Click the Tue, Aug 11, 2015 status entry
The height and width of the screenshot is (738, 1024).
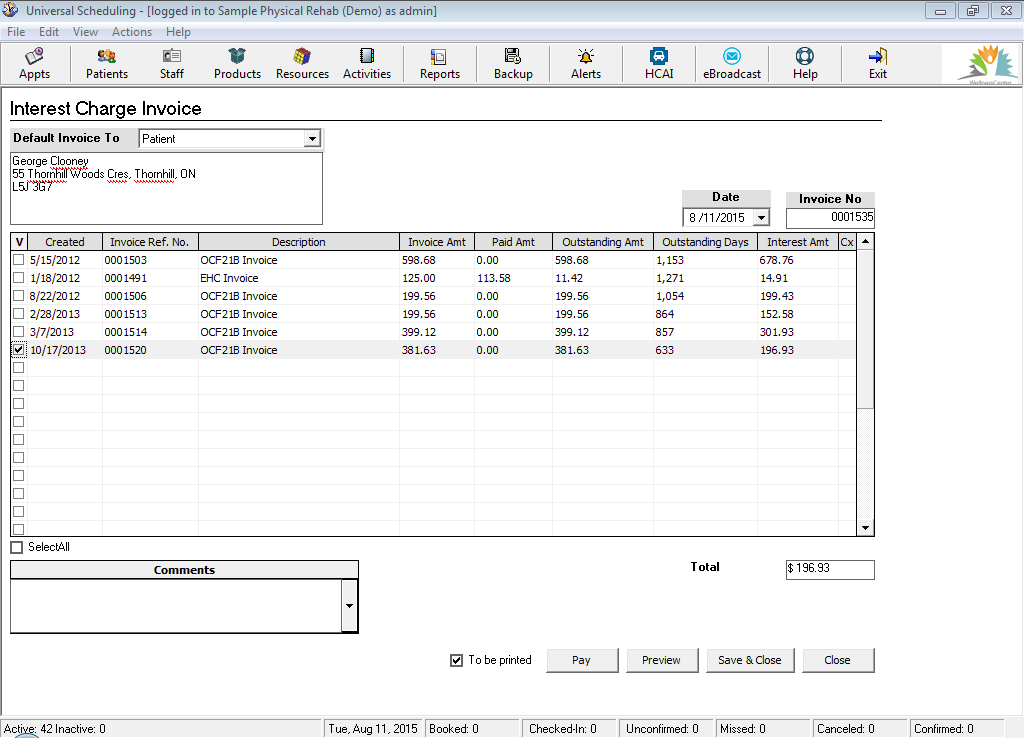[373, 729]
